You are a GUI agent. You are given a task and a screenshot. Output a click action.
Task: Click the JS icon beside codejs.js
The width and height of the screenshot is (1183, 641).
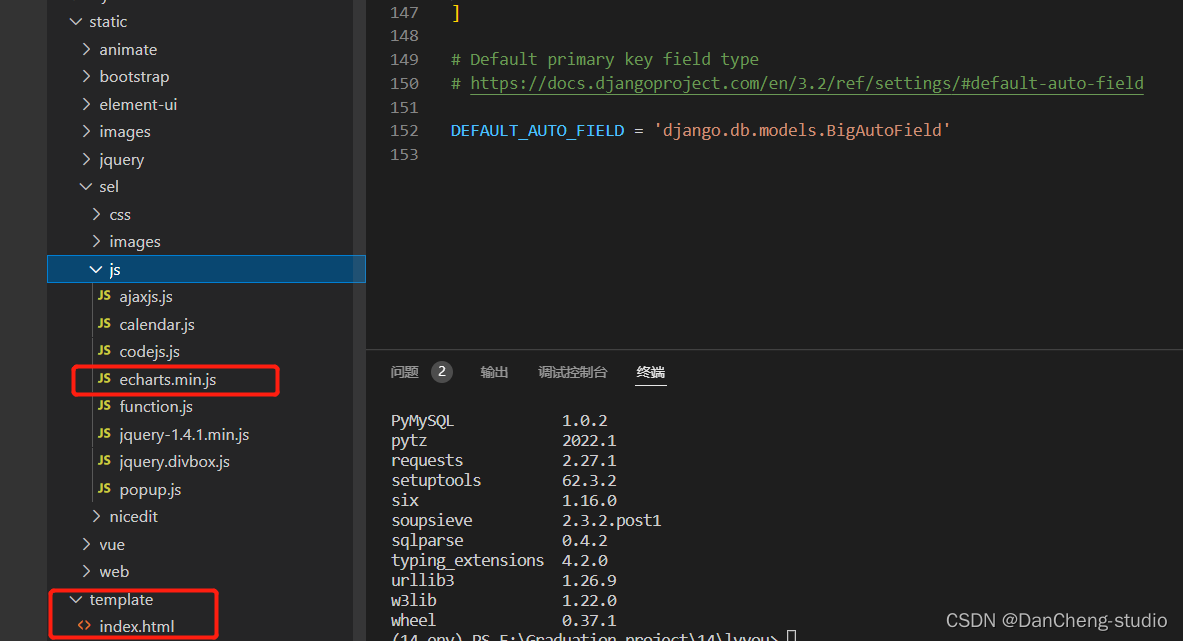(x=104, y=352)
